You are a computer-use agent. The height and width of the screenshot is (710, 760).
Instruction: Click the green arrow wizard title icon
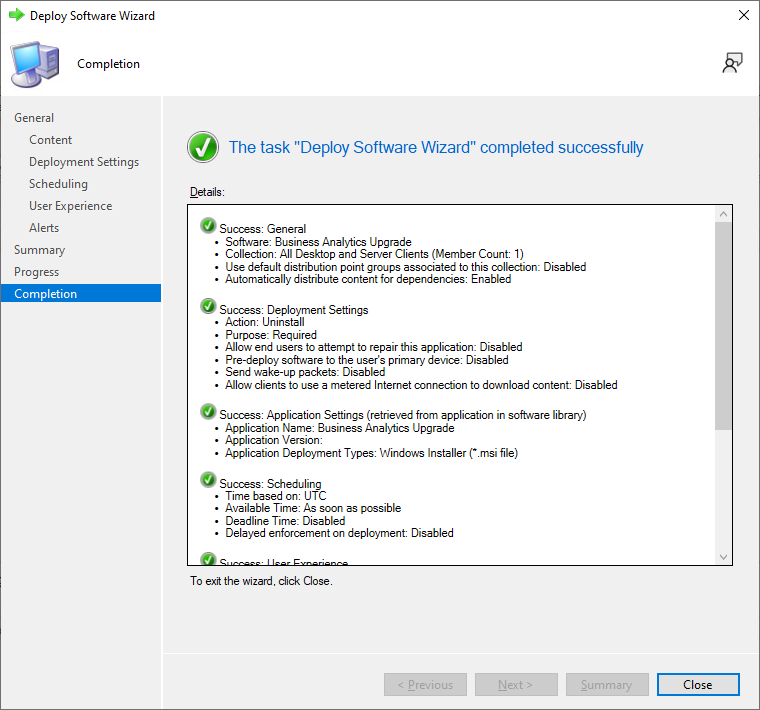pyautogui.click(x=16, y=15)
